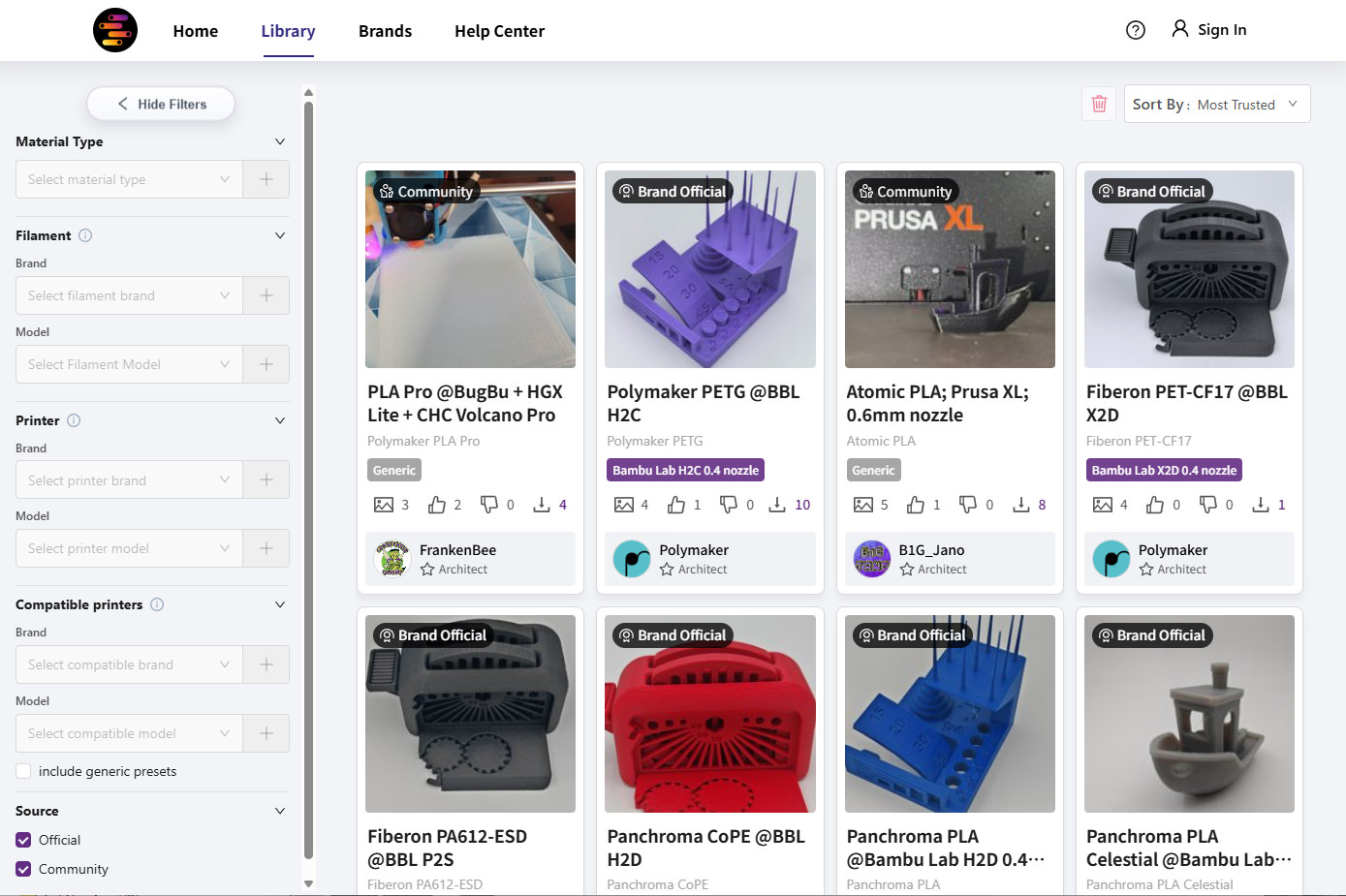Image resolution: width=1346 pixels, height=896 pixels.
Task: Open Fiberon PET-CF17 card thumbnail
Action: 1189,269
